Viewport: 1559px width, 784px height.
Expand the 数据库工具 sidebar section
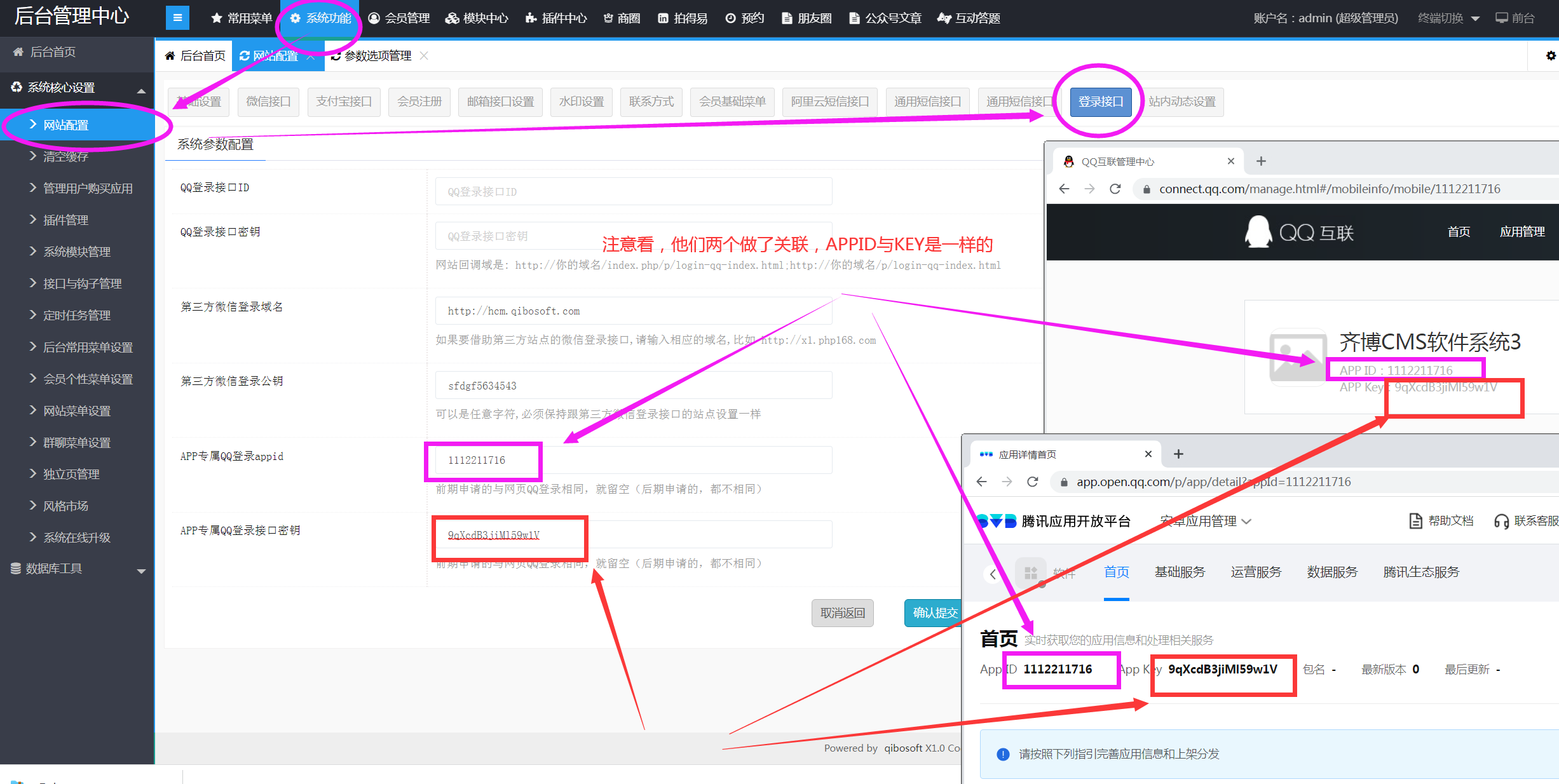77,569
